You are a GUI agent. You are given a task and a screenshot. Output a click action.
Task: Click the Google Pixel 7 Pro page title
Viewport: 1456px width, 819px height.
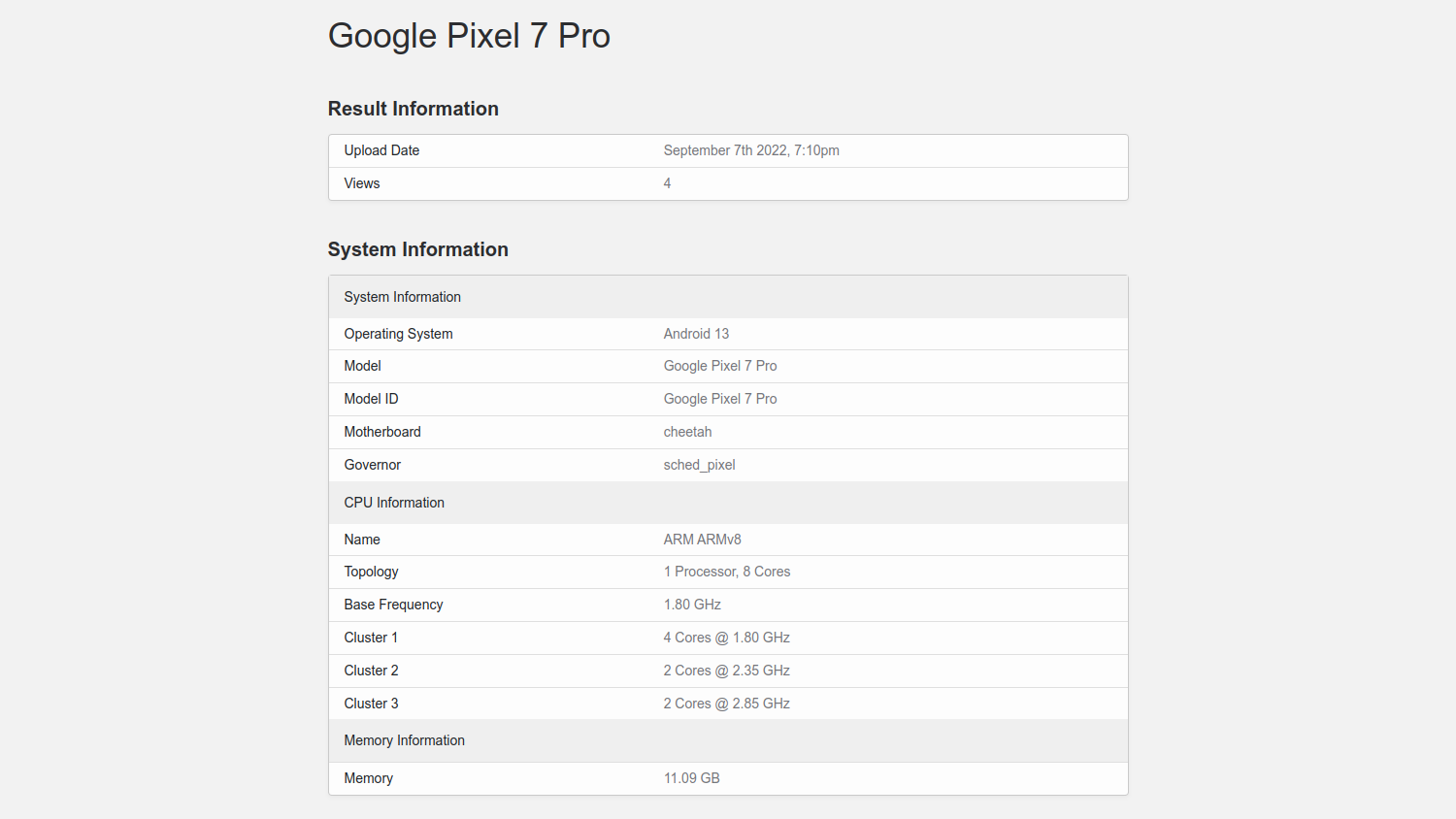[469, 36]
